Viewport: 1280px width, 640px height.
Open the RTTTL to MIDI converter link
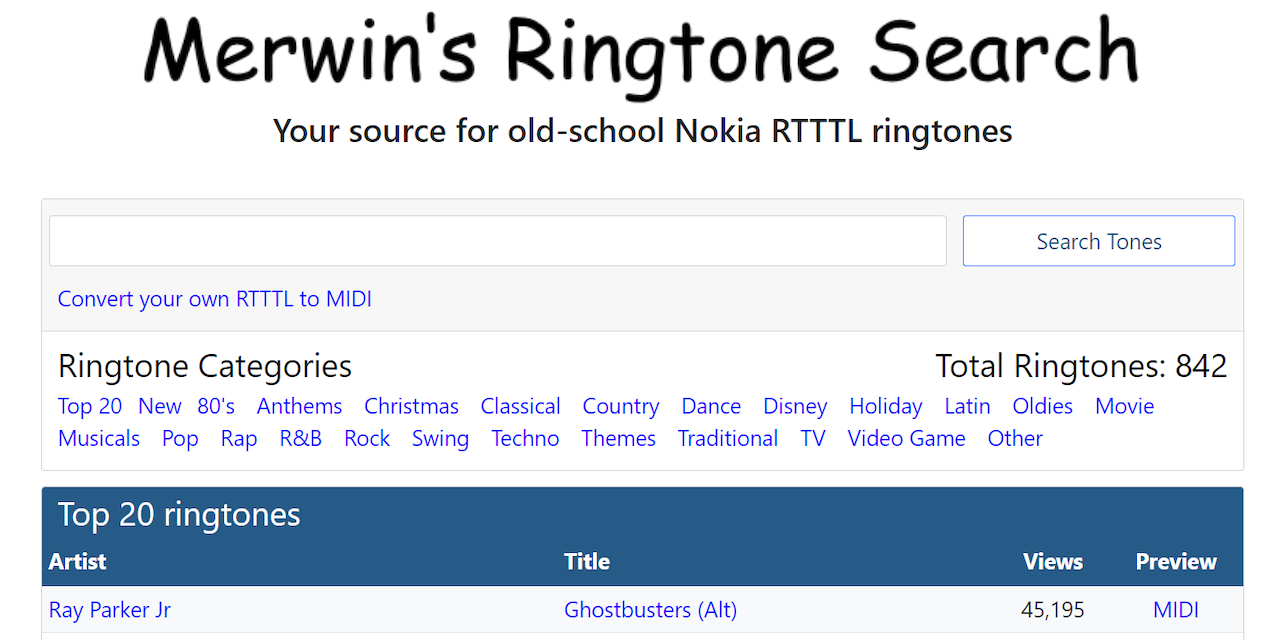click(x=214, y=298)
